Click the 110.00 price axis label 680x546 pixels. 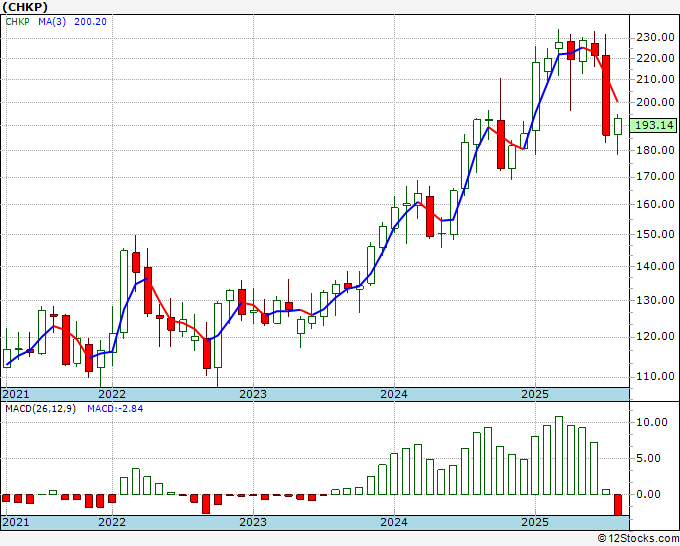pyautogui.click(x=655, y=376)
